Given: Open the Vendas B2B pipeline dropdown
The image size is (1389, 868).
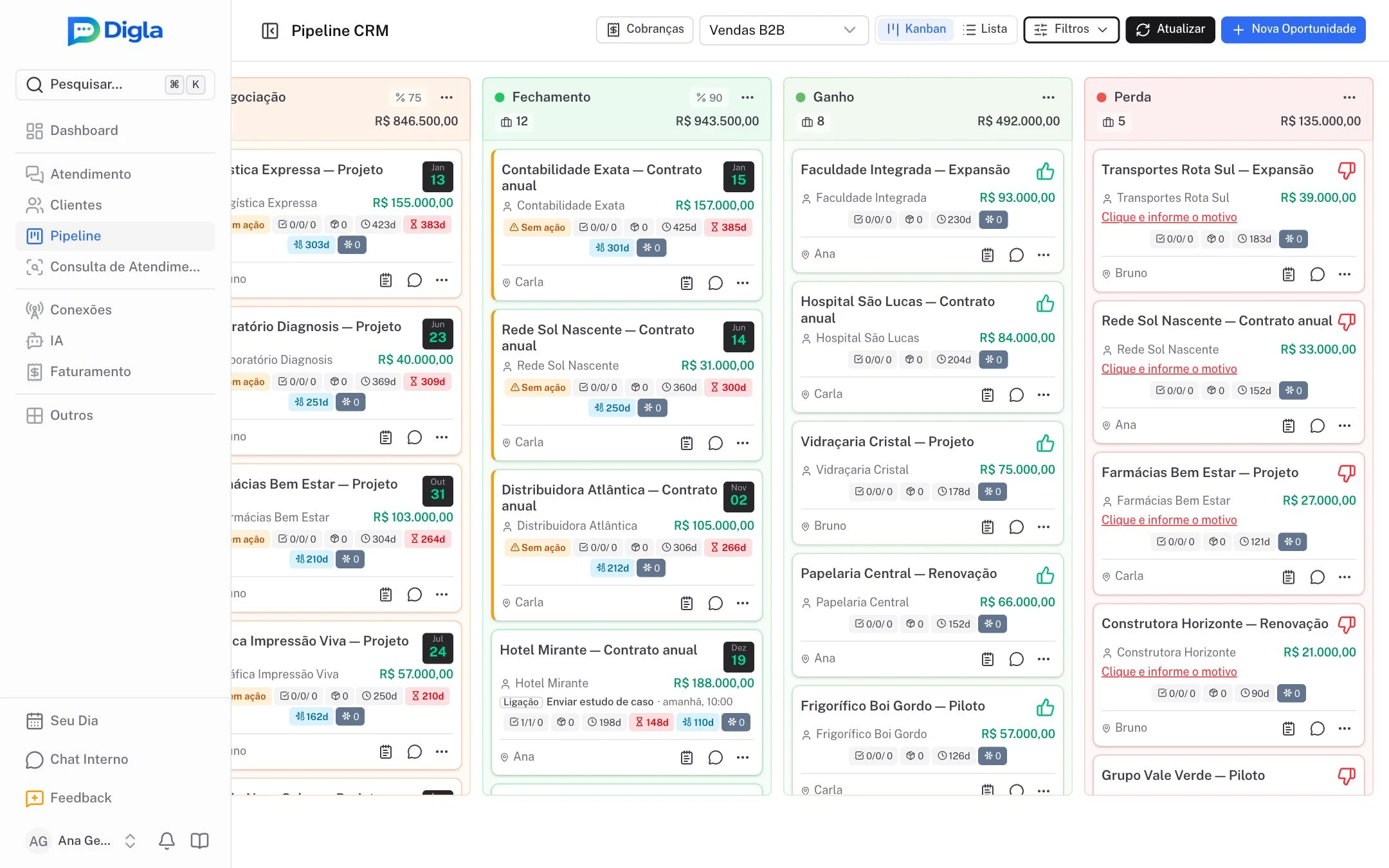Looking at the screenshot, I should click(783, 30).
